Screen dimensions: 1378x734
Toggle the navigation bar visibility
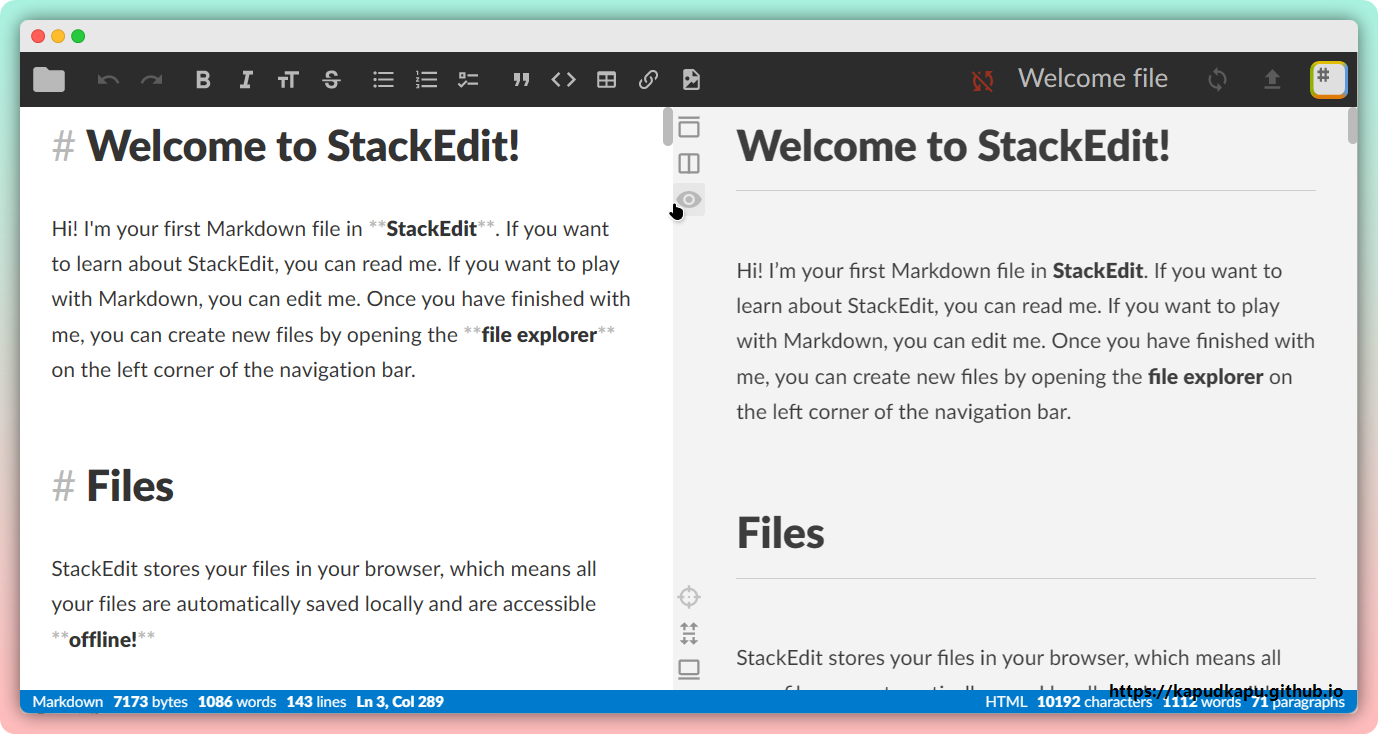689,127
